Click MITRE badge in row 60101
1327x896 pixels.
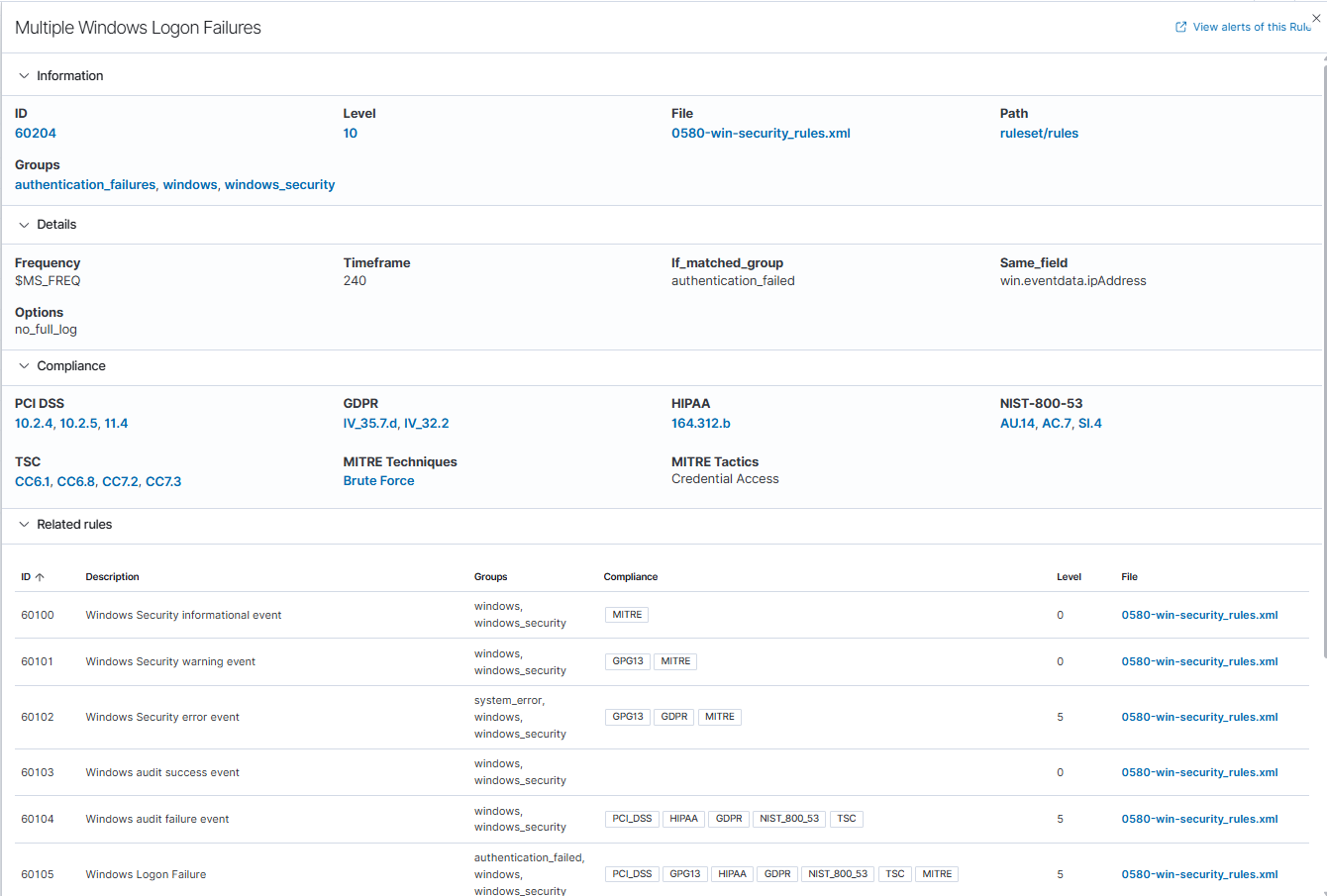point(675,661)
